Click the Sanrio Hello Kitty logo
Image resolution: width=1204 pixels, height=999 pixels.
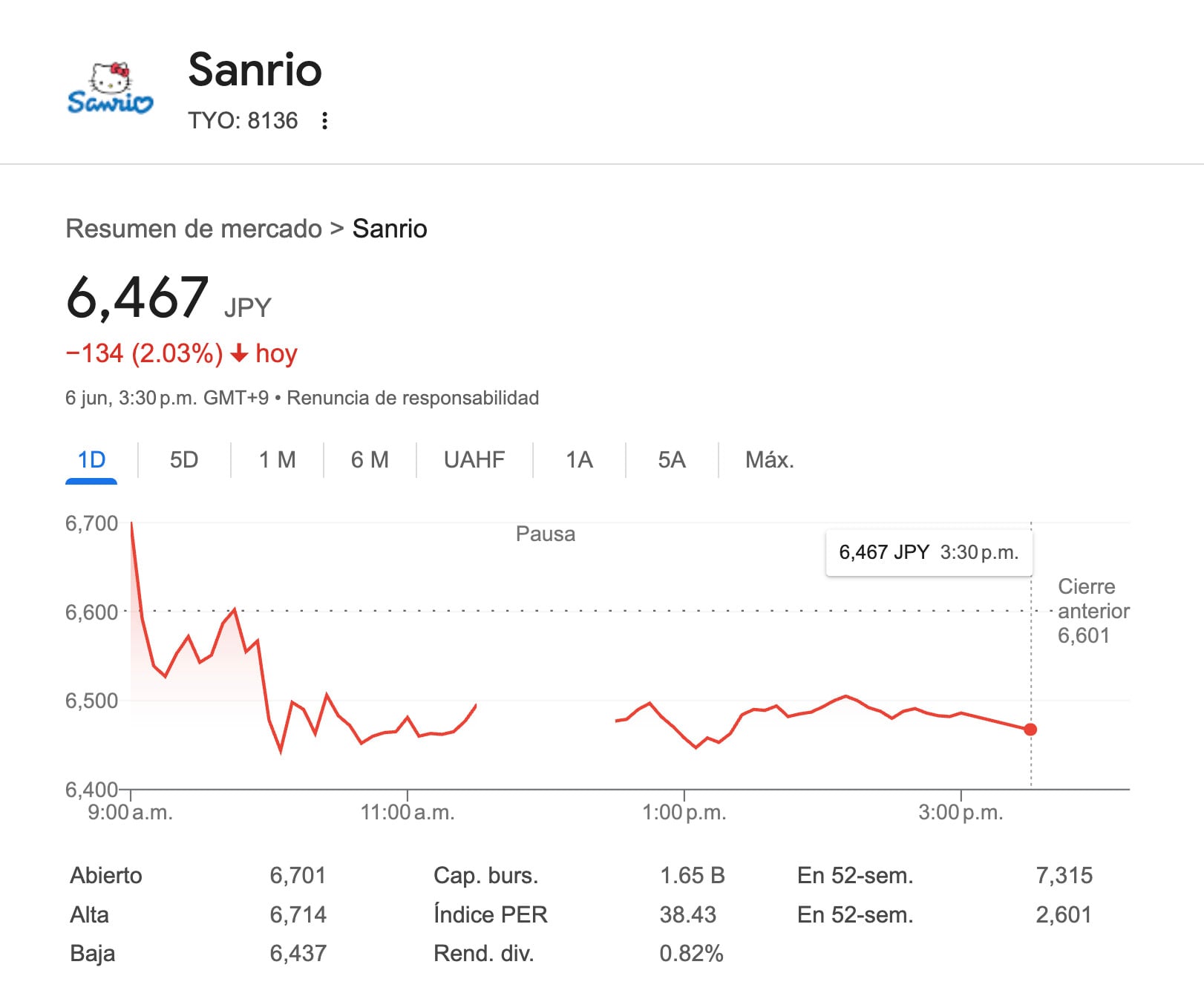click(x=110, y=89)
